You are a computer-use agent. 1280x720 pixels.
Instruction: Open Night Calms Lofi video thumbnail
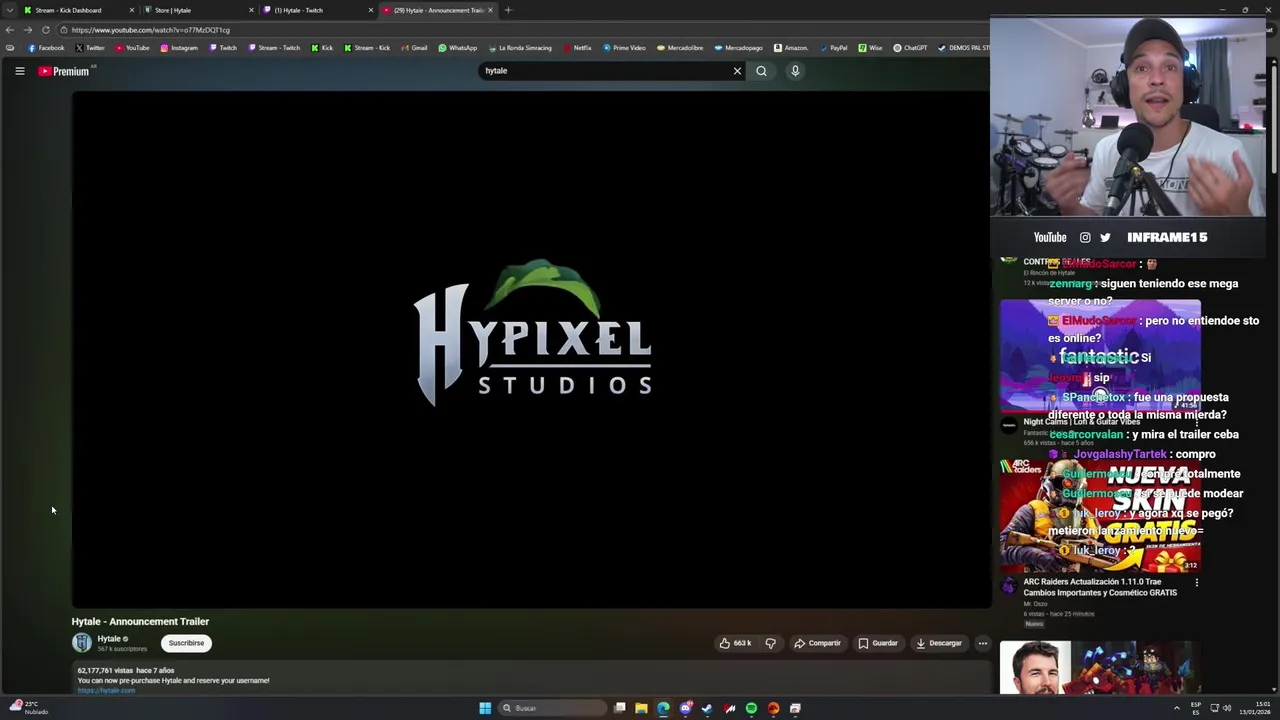pyautogui.click(x=1100, y=355)
